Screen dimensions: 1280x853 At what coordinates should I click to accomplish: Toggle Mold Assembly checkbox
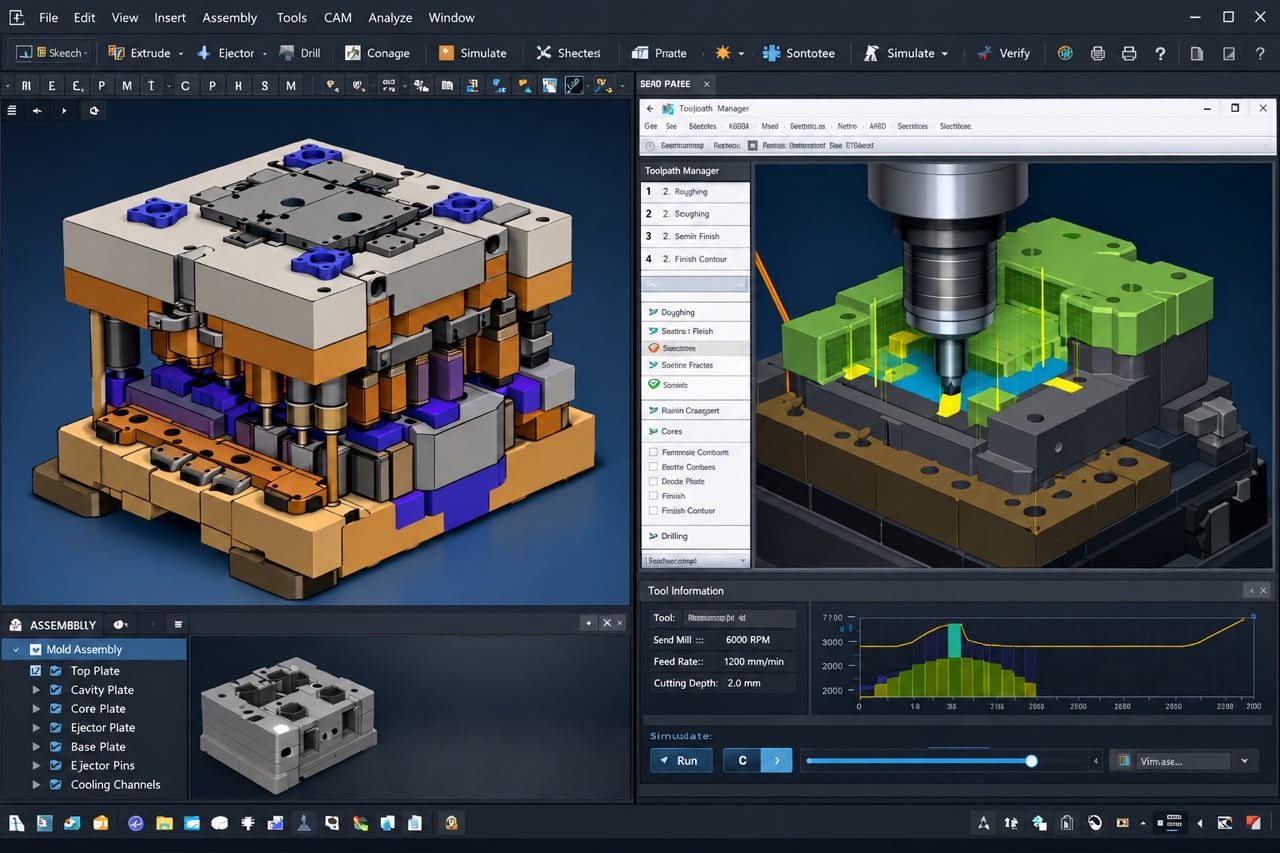36,650
